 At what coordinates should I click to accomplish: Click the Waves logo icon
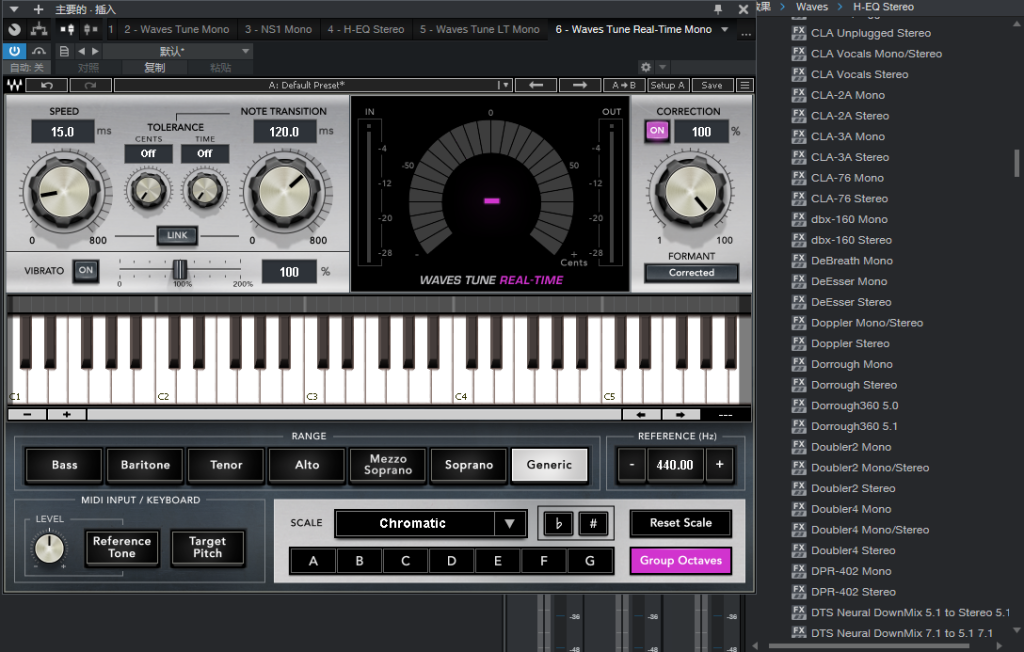(14, 85)
